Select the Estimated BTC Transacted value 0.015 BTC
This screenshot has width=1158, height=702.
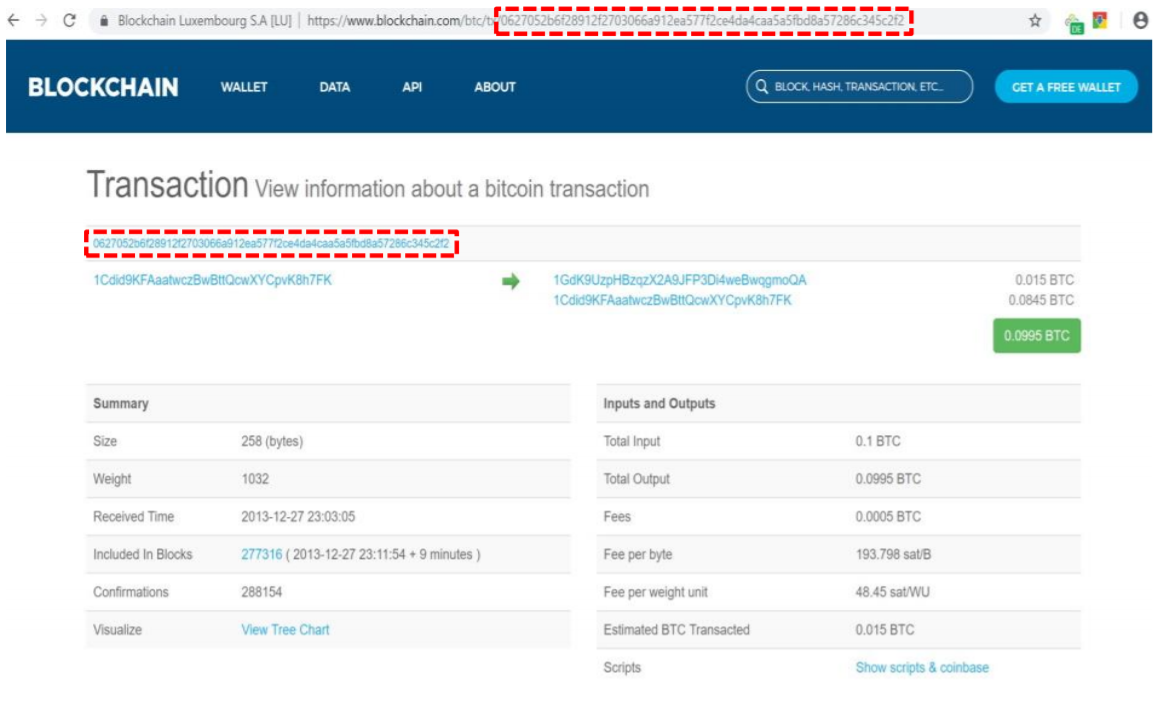pyautogui.click(x=884, y=630)
